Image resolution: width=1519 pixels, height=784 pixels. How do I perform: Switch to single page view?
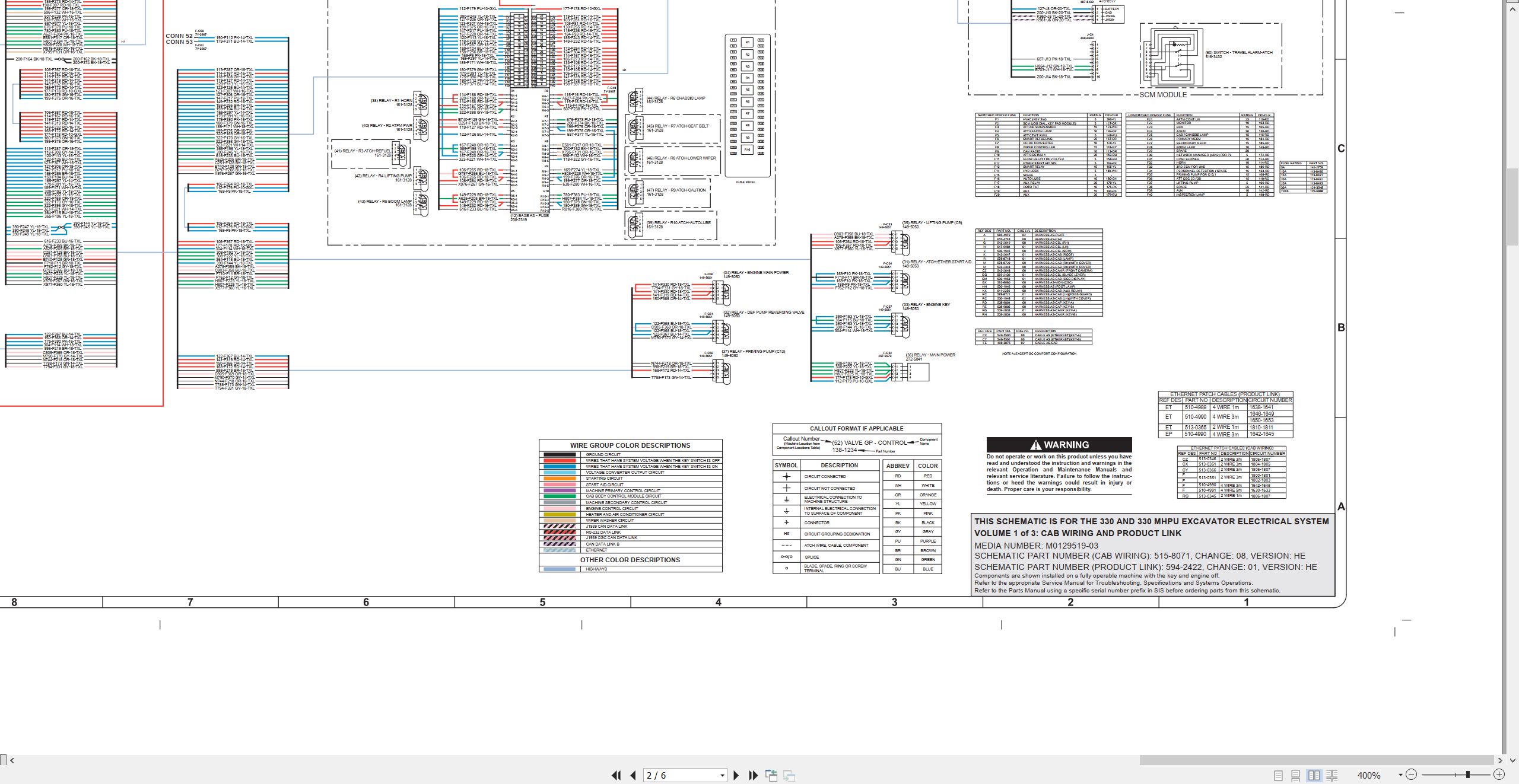pos(1279,775)
